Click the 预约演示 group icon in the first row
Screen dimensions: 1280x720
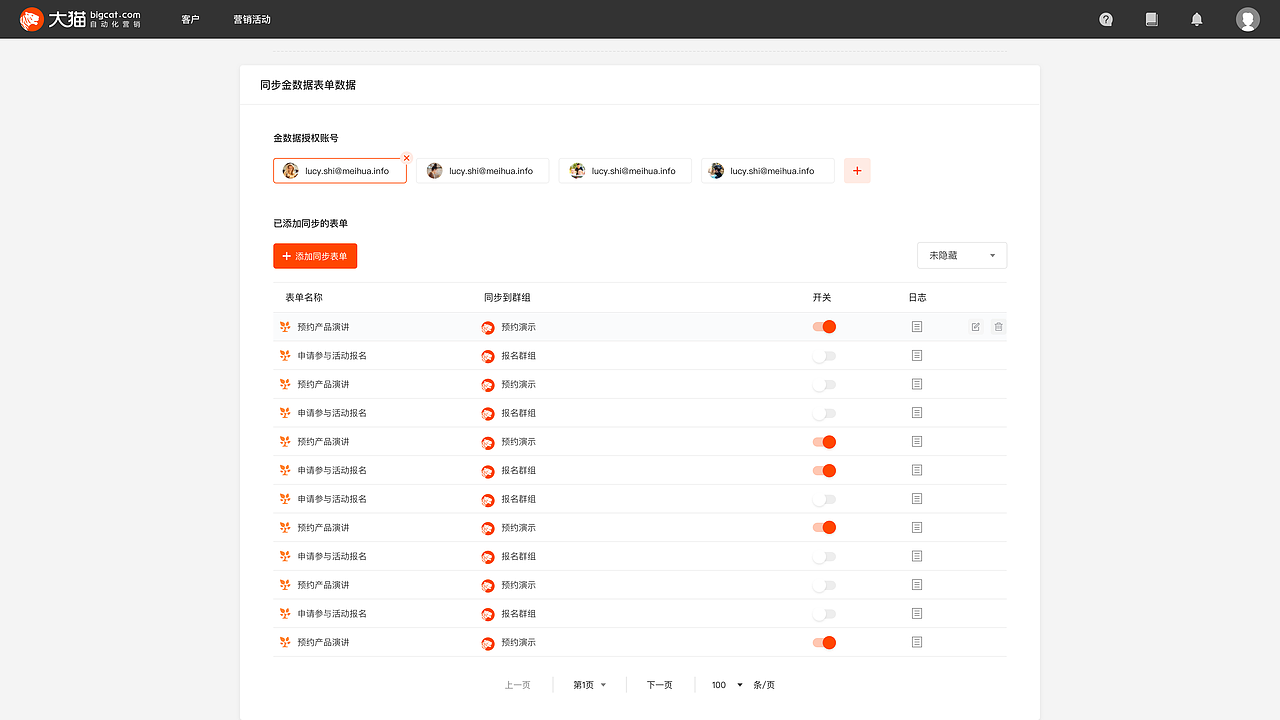[488, 327]
